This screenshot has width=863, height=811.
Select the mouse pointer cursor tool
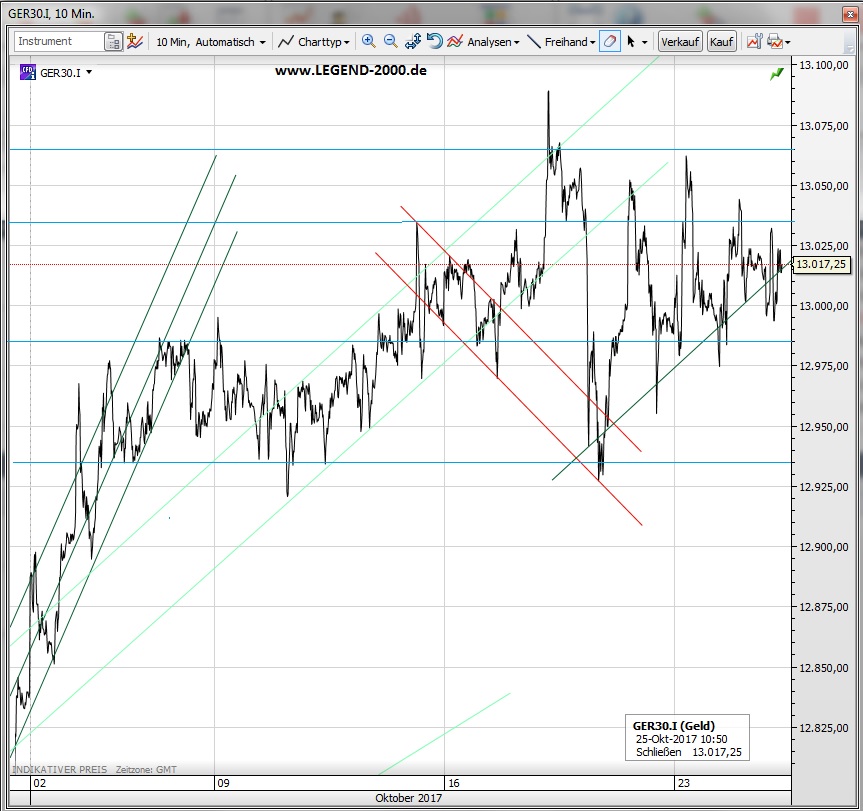(x=631, y=41)
